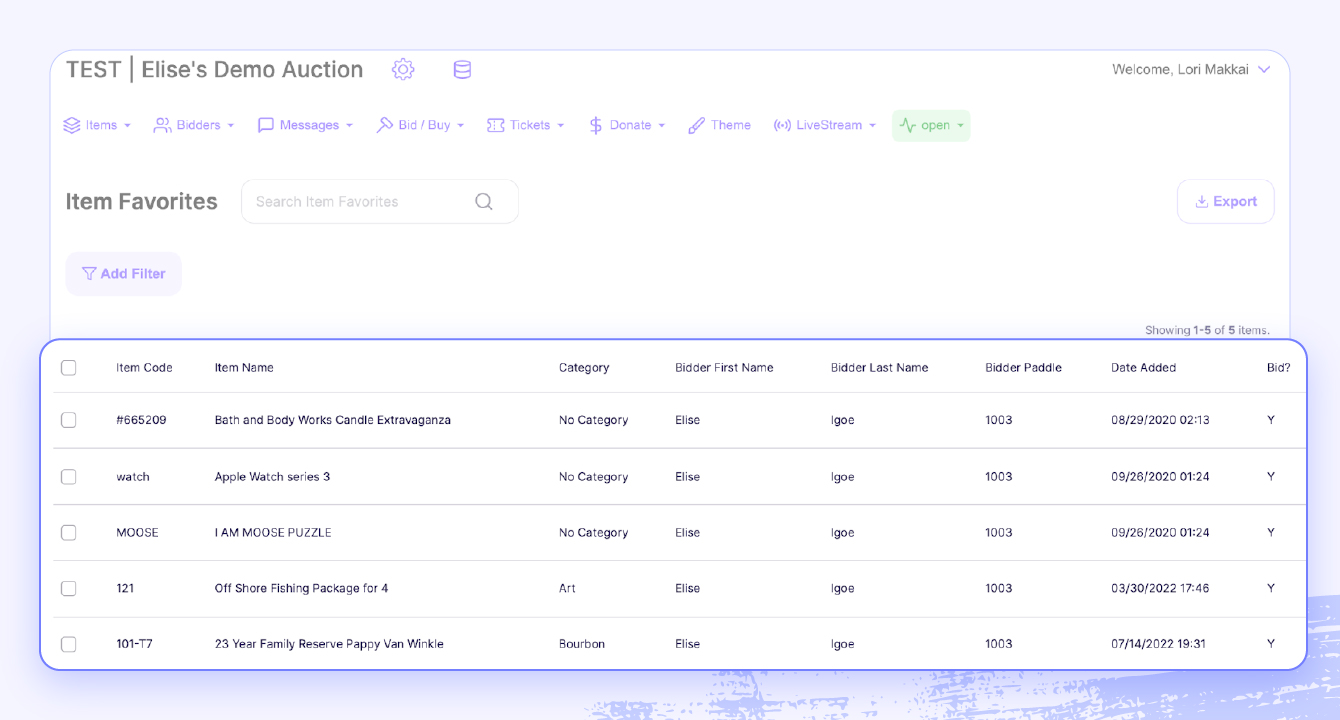Open the Theme menu item

tap(719, 125)
